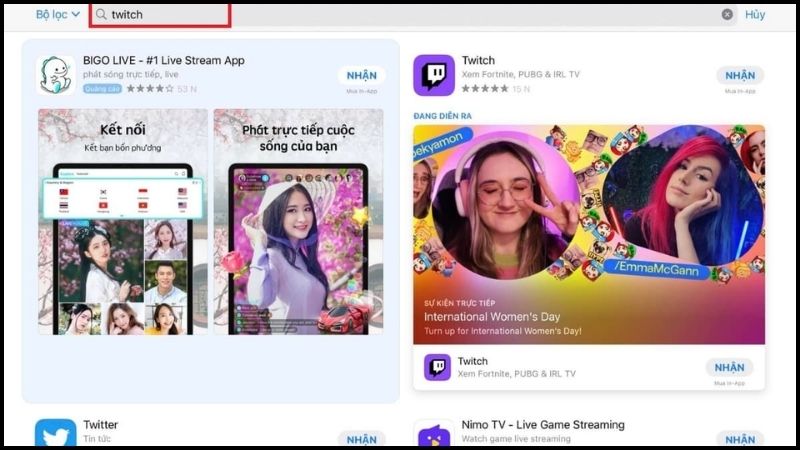
Task: Click the ĐANG DIỄN RA label
Action: click(x=442, y=116)
